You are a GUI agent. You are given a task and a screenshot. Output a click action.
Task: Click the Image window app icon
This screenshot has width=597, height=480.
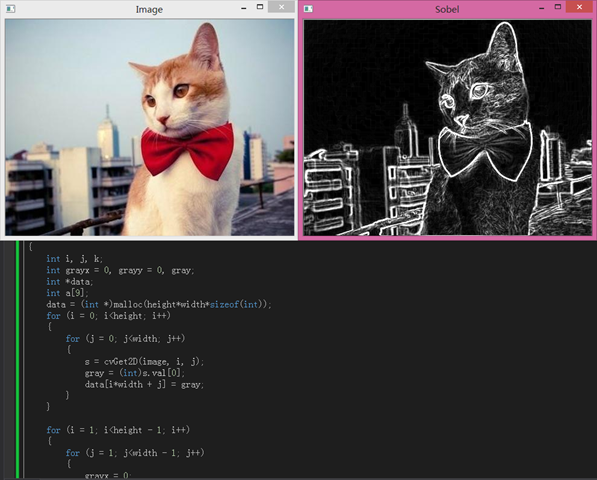[10, 8]
